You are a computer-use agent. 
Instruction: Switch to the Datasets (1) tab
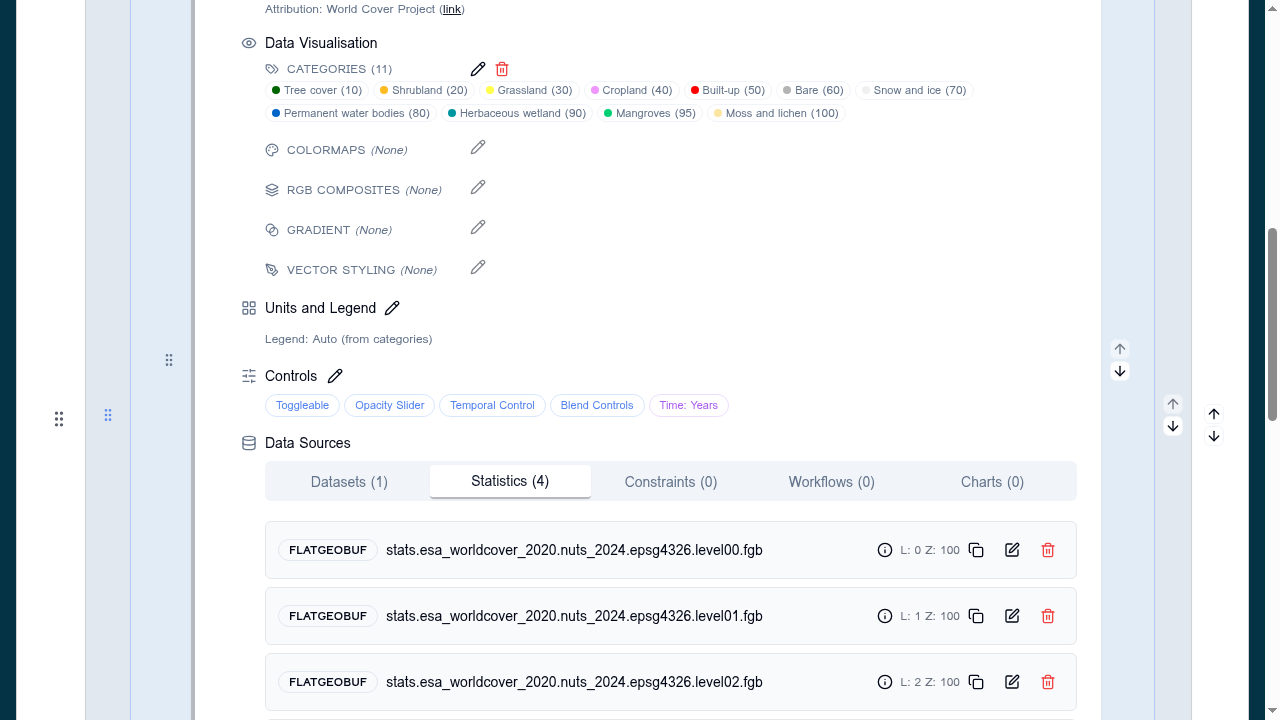(349, 482)
